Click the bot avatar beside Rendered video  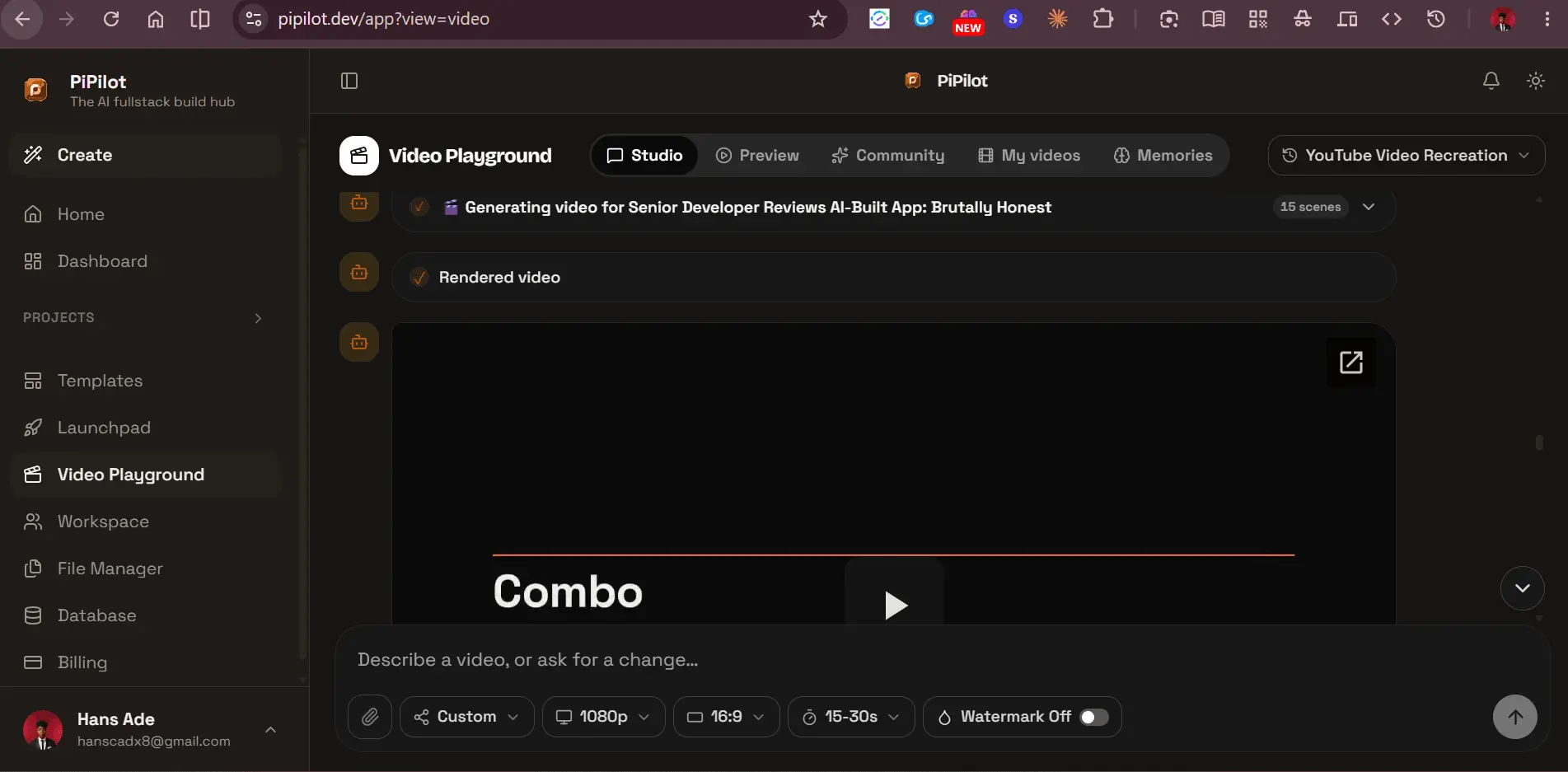click(359, 272)
